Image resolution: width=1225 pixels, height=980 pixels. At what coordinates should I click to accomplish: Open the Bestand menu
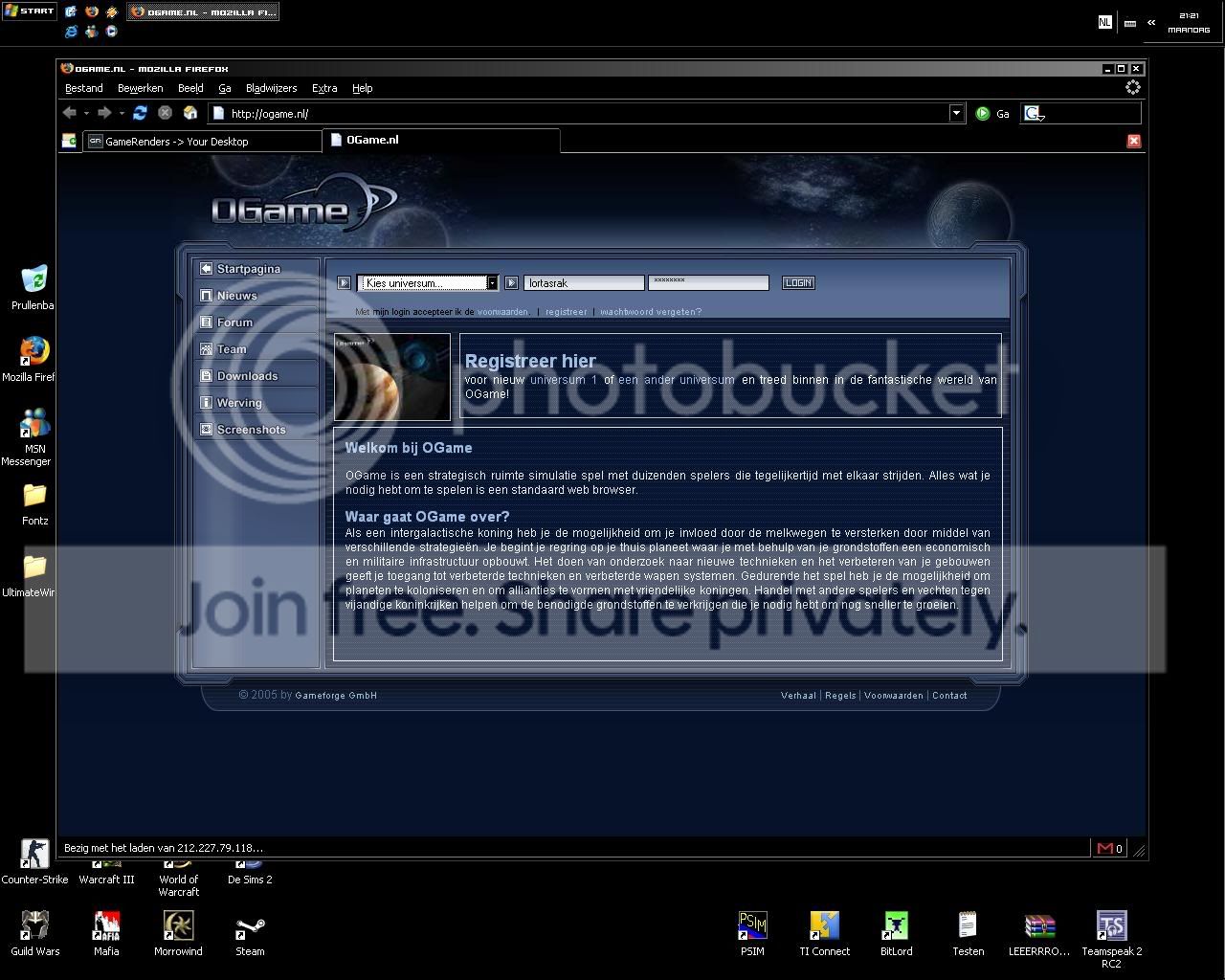pos(84,88)
